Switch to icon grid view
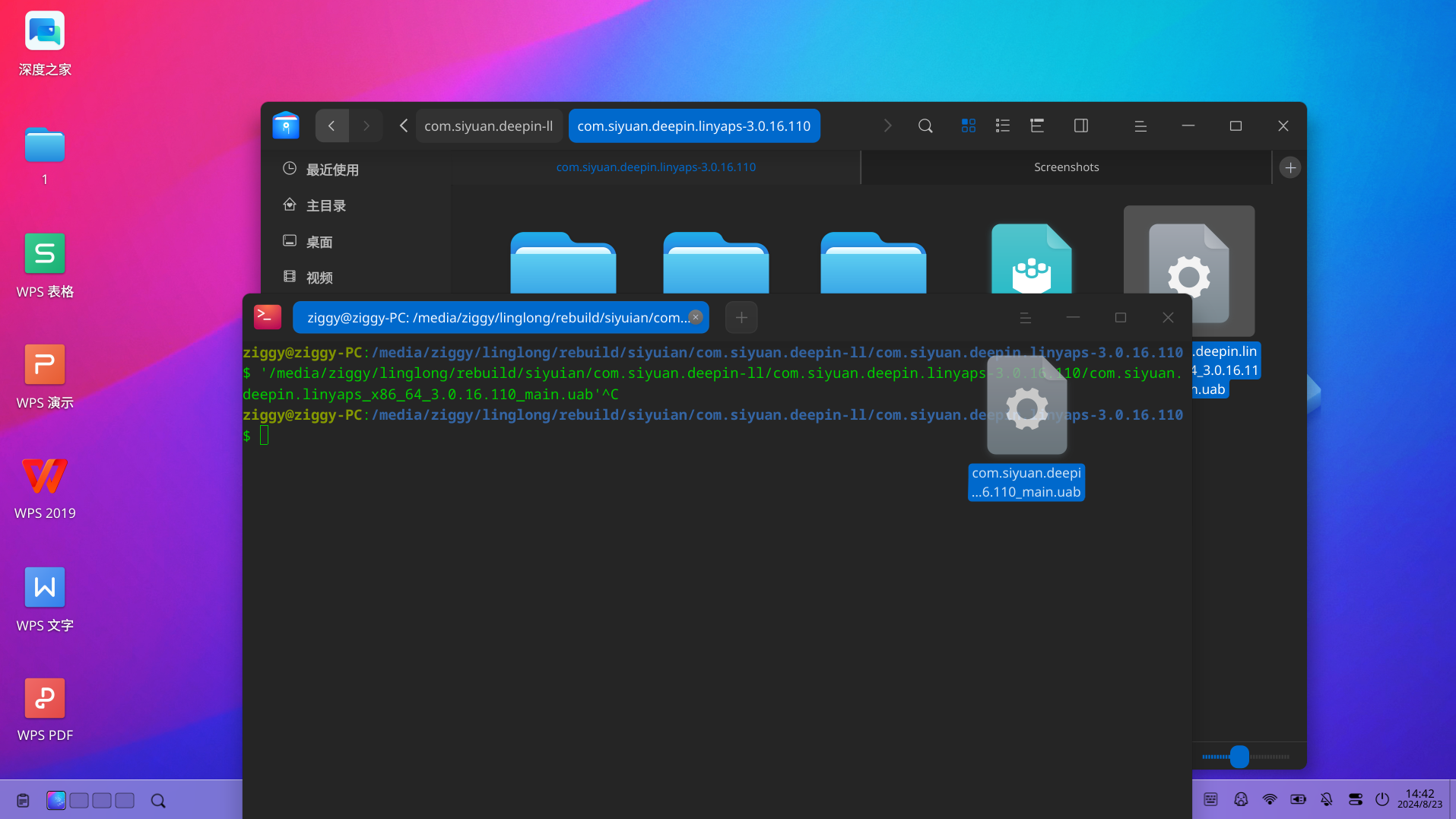The height and width of the screenshot is (819, 1456). click(x=968, y=125)
